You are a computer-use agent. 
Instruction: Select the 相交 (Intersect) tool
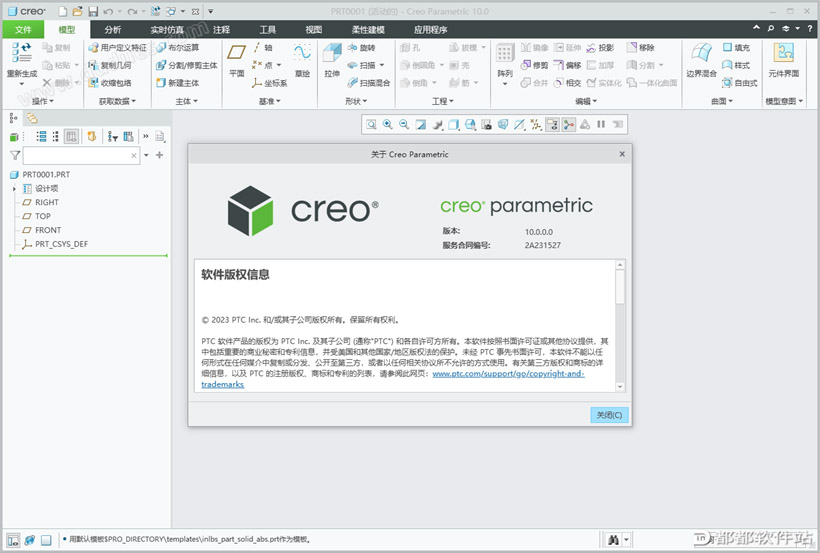pos(567,83)
